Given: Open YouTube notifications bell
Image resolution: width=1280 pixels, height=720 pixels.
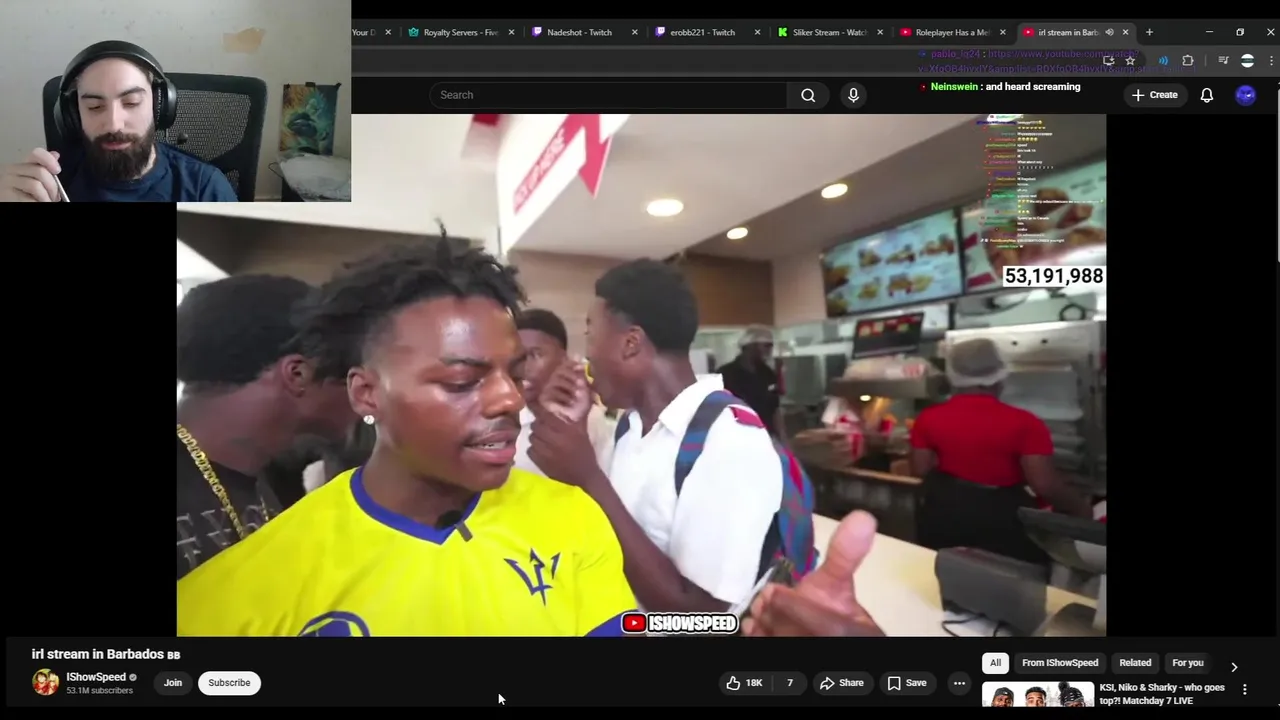Looking at the screenshot, I should [1207, 95].
